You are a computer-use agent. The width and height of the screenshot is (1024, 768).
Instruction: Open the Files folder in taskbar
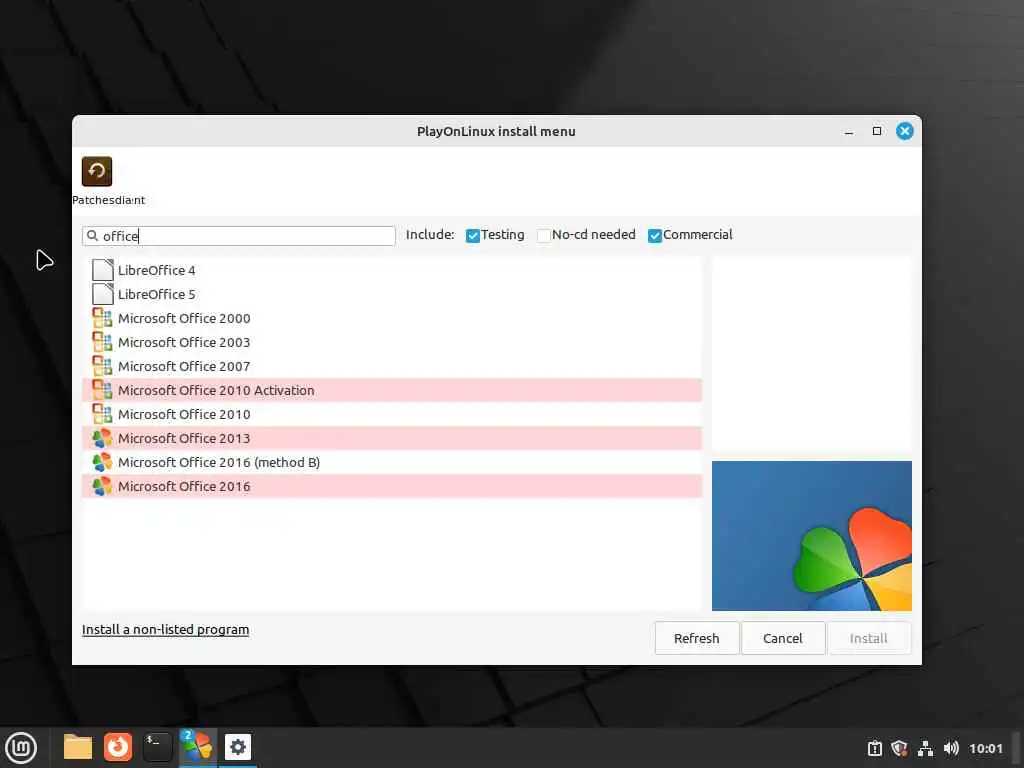(78, 747)
